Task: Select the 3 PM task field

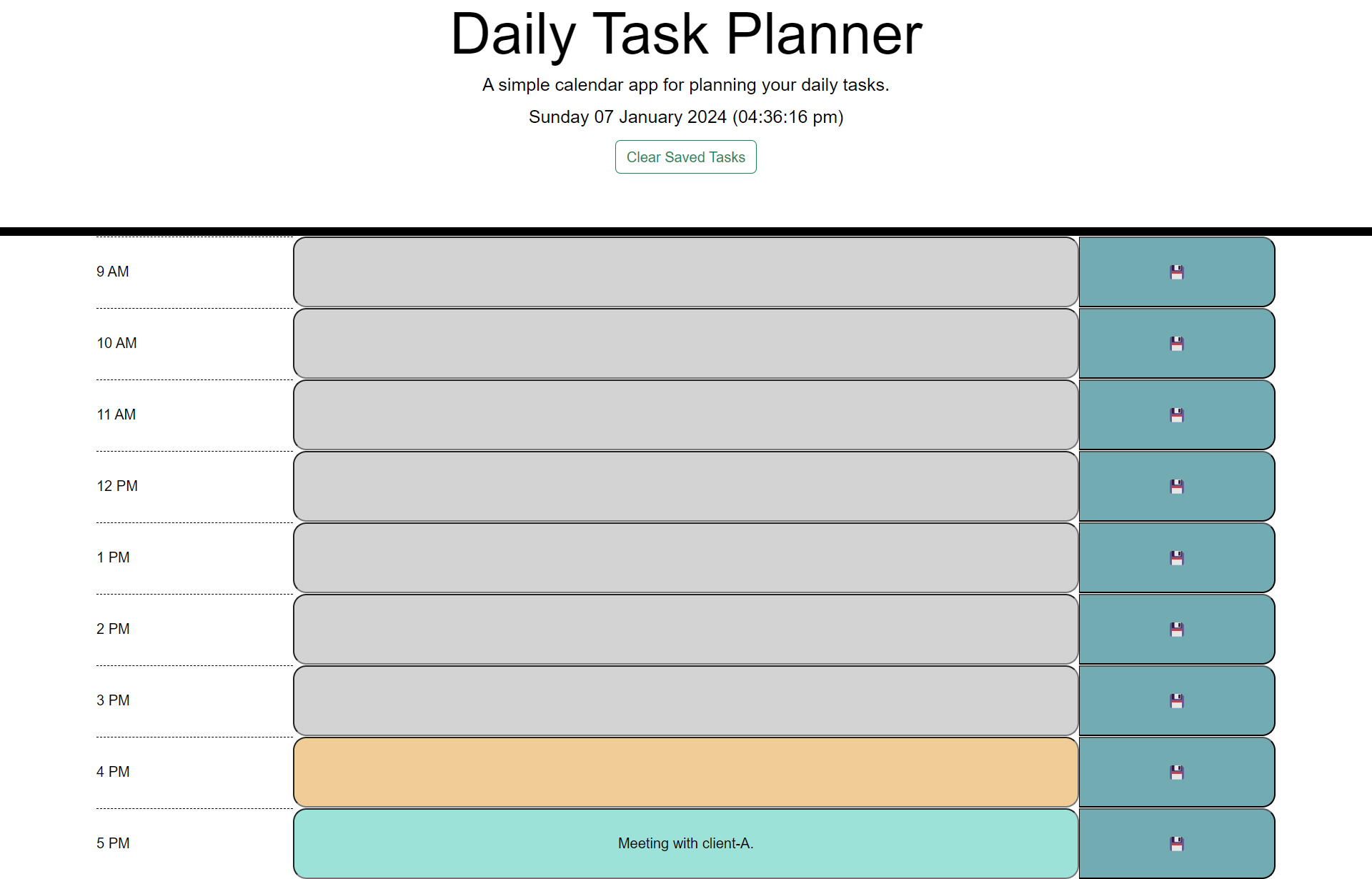Action: (x=686, y=700)
